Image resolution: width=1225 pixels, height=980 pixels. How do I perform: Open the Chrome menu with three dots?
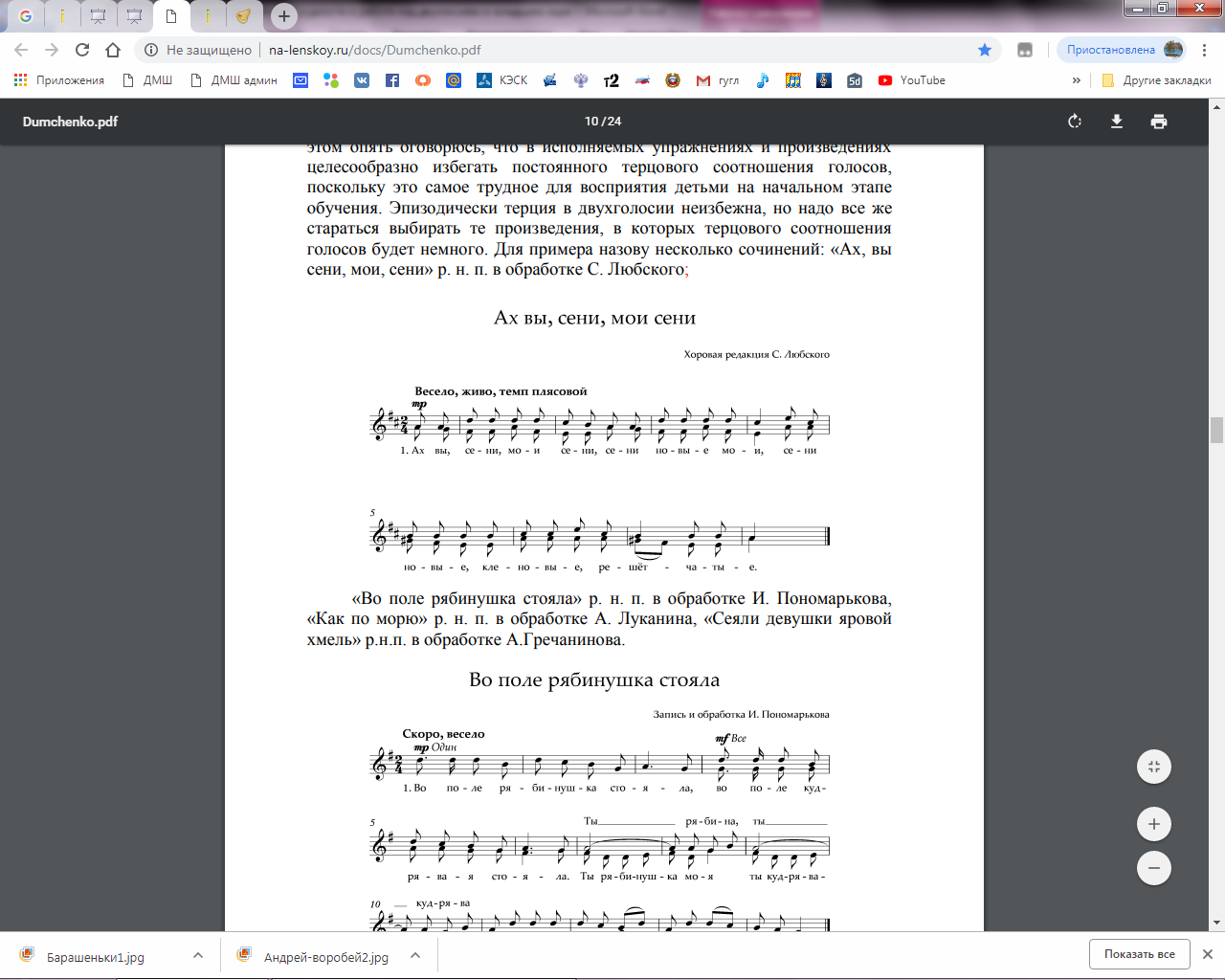tap(1206, 50)
